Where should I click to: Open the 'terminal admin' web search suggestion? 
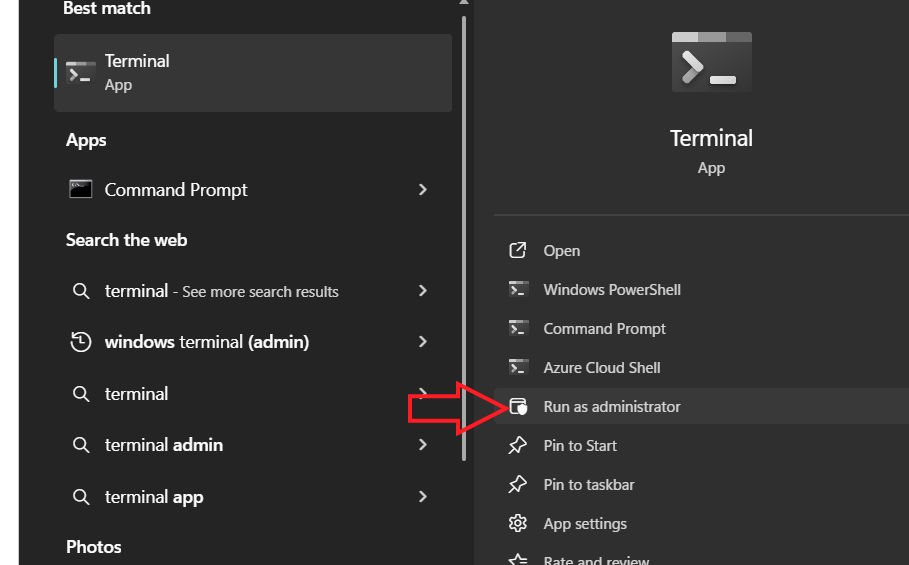(x=164, y=445)
